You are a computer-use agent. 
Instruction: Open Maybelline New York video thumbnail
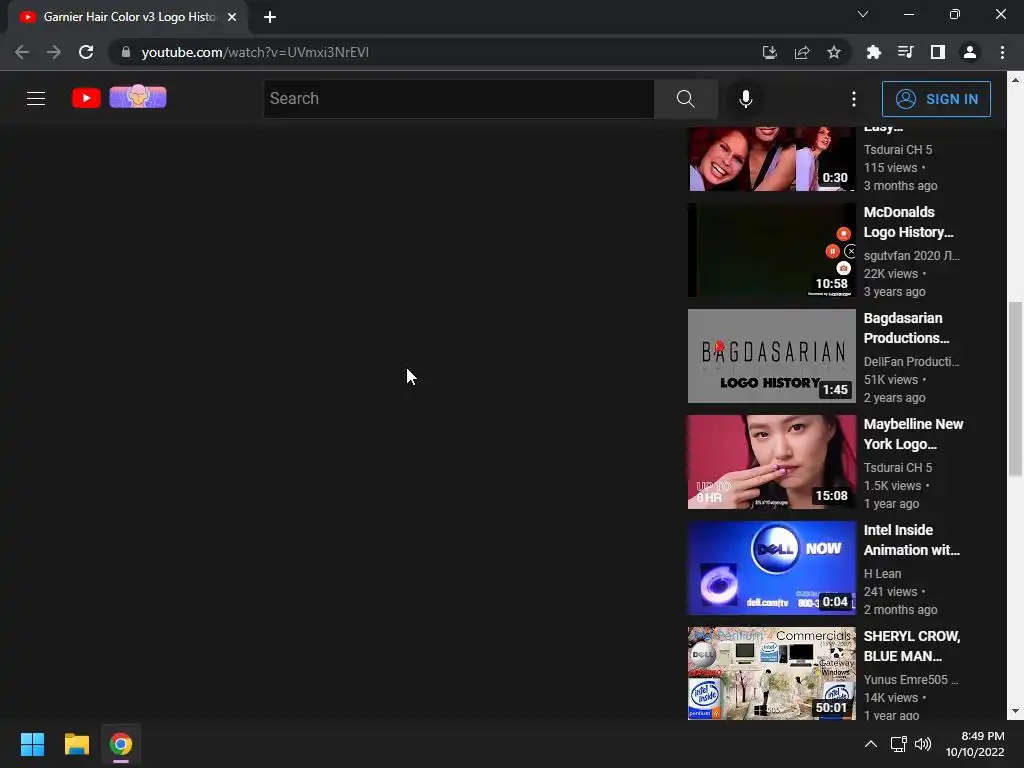pyautogui.click(x=771, y=462)
